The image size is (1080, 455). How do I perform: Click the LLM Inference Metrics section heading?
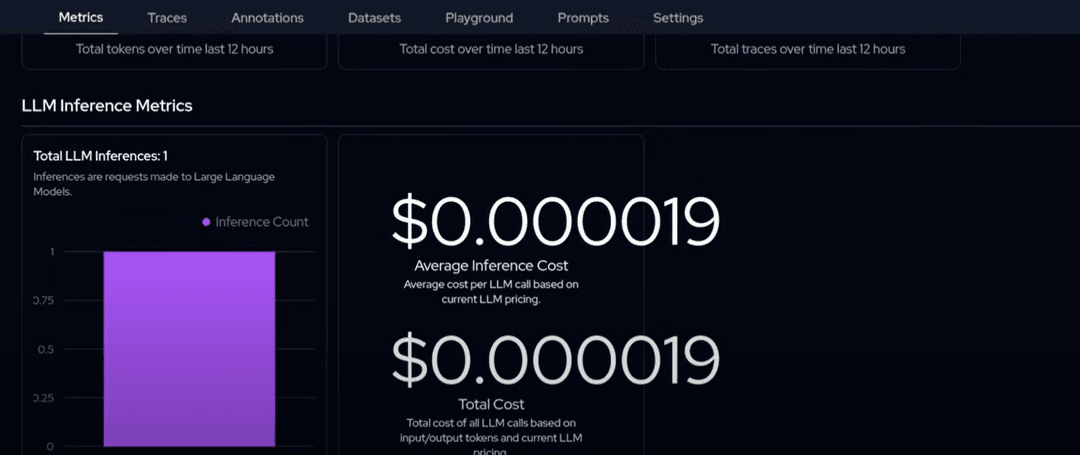coord(107,105)
